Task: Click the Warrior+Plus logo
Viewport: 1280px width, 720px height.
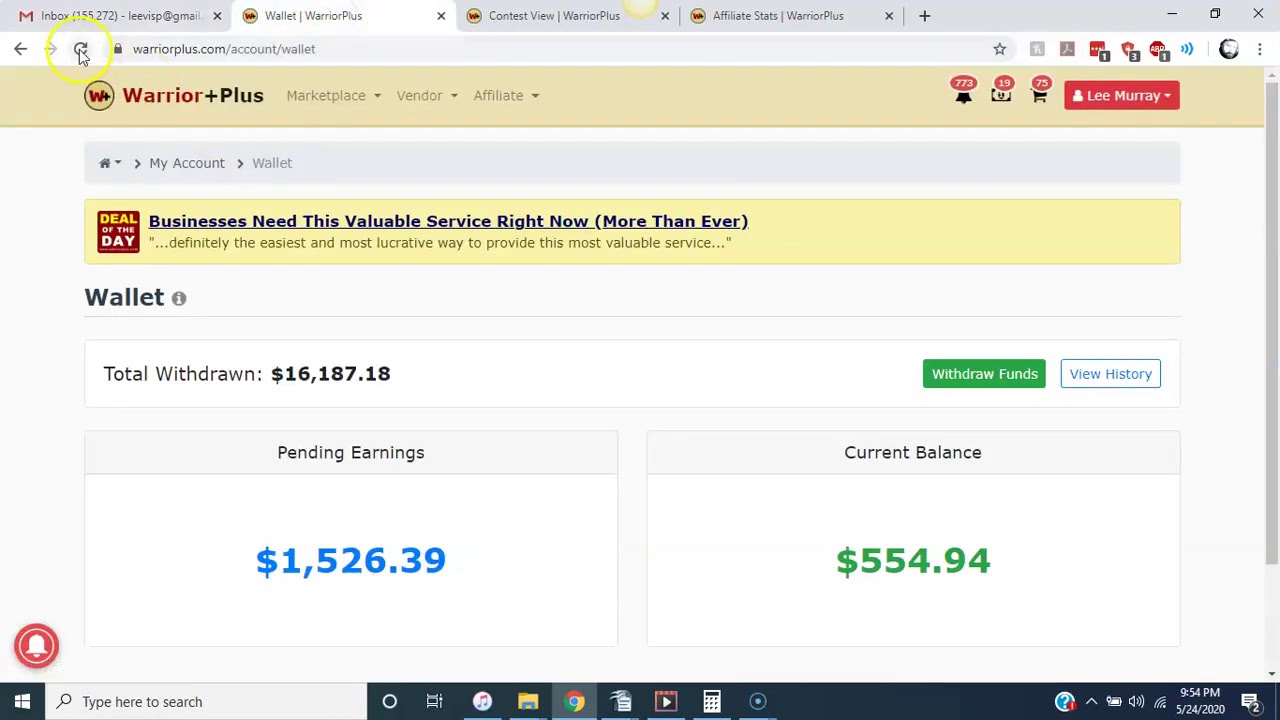Action: point(174,95)
